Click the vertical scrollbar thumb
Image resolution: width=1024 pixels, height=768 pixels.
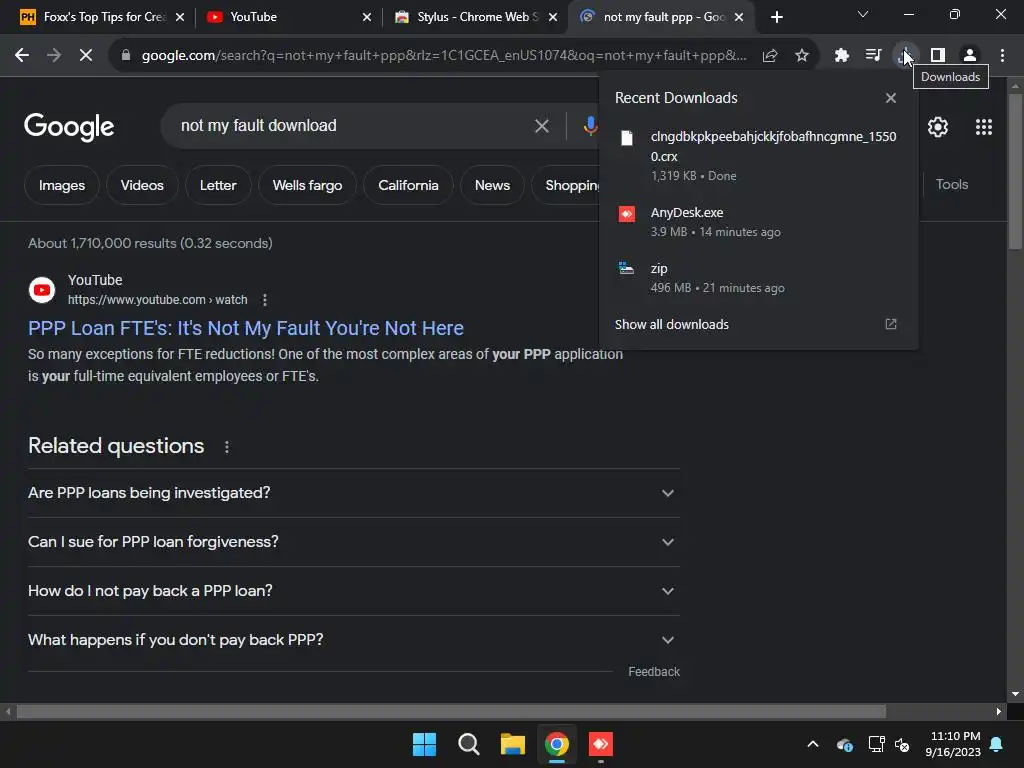click(x=1015, y=171)
